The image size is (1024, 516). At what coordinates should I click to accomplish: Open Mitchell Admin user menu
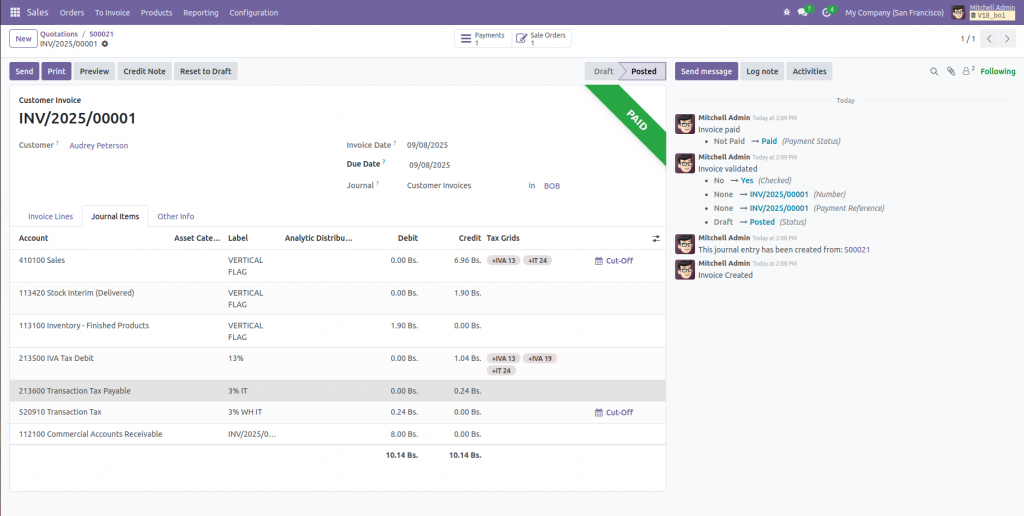984,12
